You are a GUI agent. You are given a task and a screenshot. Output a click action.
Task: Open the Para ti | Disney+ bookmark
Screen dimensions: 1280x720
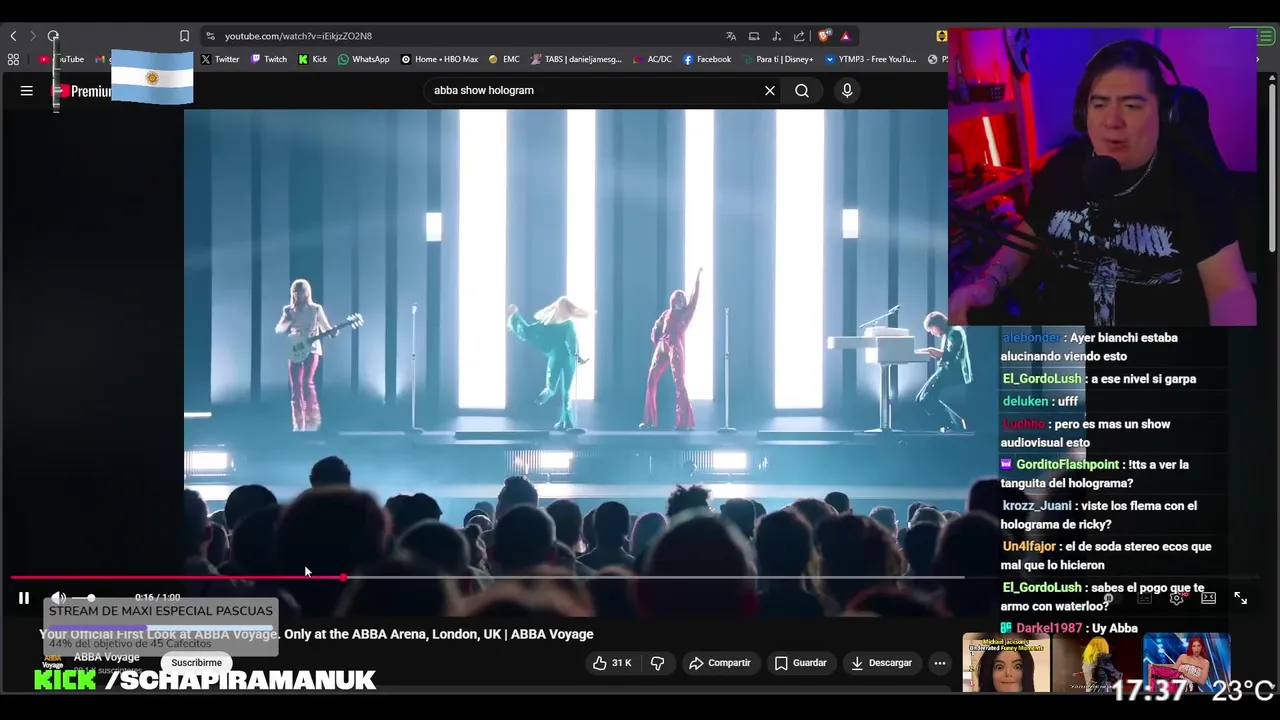(777, 59)
